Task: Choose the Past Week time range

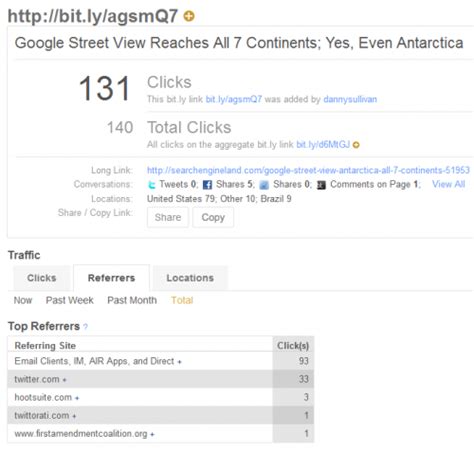Action: coord(70,300)
